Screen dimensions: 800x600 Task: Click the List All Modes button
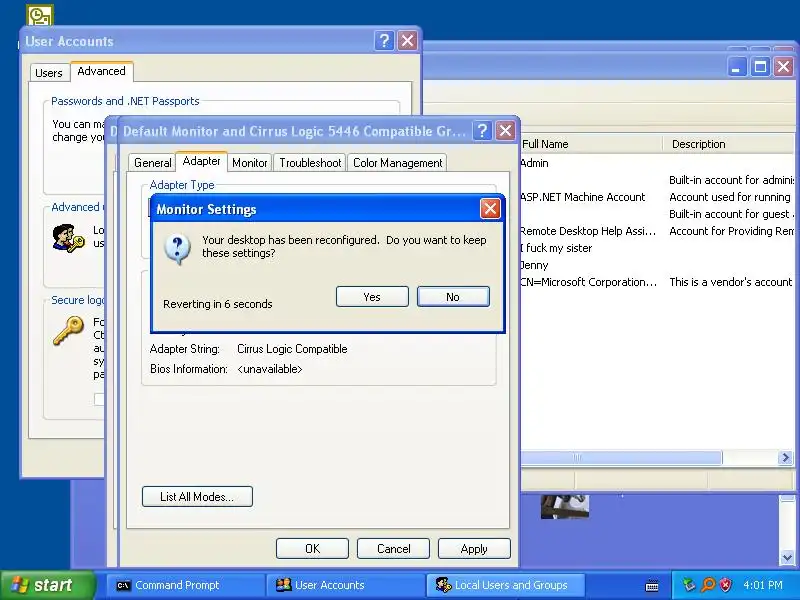pyautogui.click(x=197, y=496)
